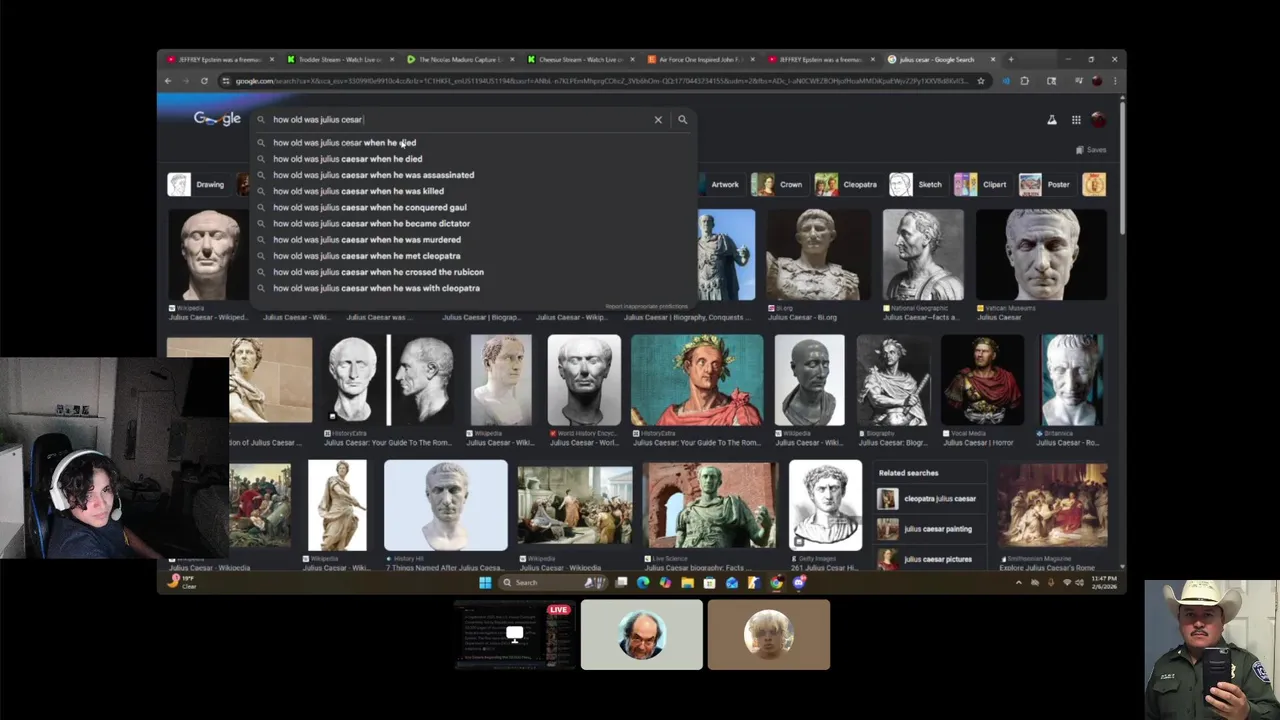Select suggestion 'when he was murdered'
This screenshot has width=1280, height=720.
367,239
